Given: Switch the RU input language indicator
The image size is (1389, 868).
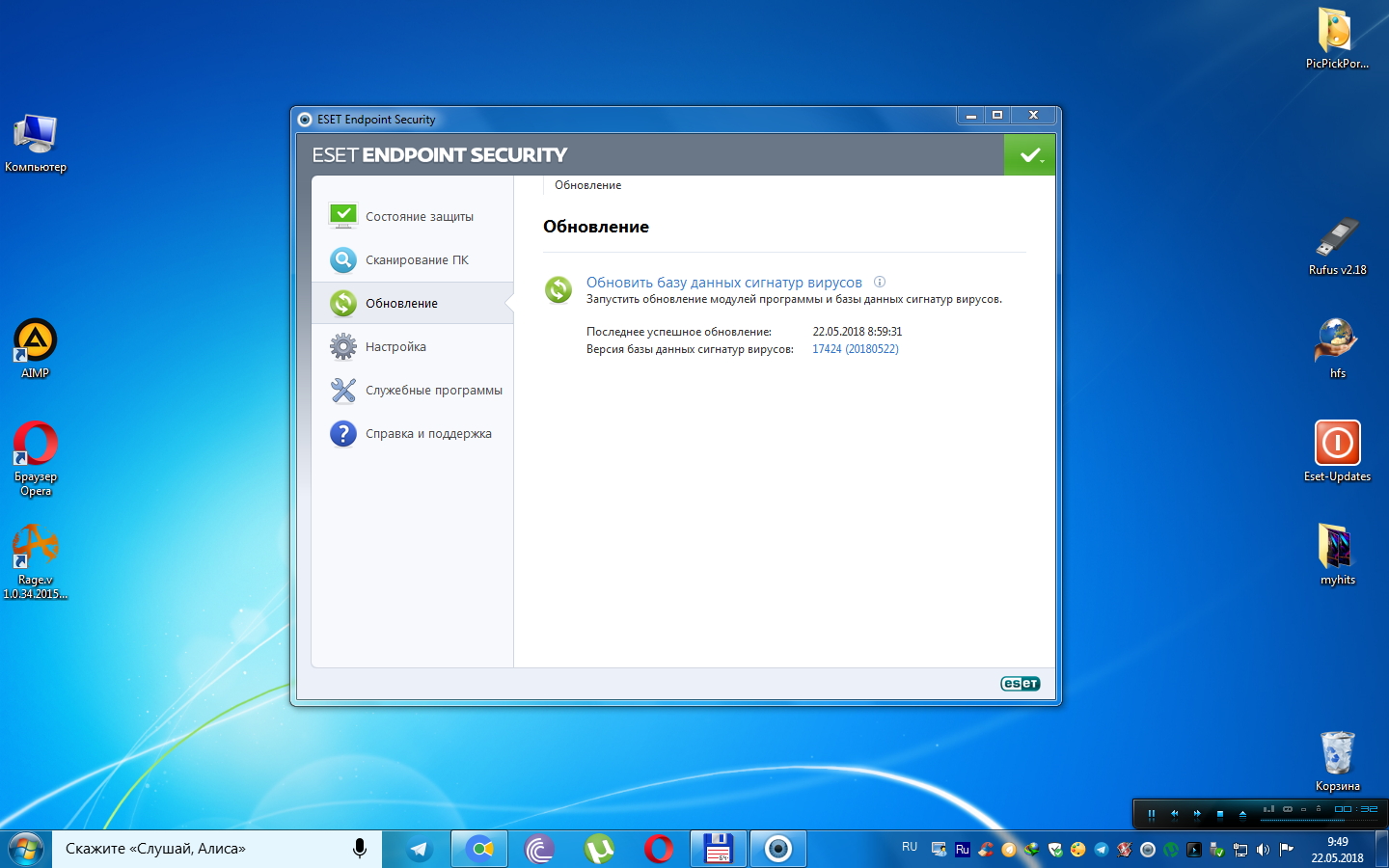Looking at the screenshot, I should [910, 847].
